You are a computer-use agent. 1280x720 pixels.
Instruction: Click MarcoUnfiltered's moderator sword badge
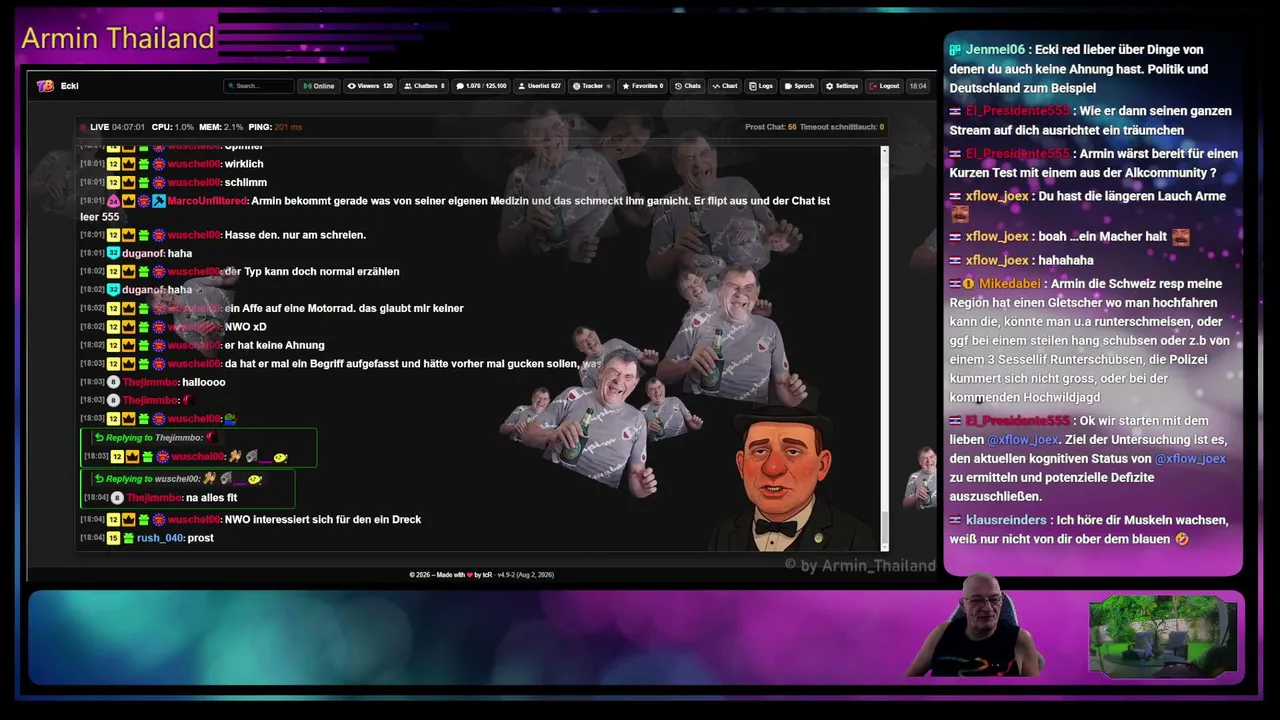(x=159, y=201)
